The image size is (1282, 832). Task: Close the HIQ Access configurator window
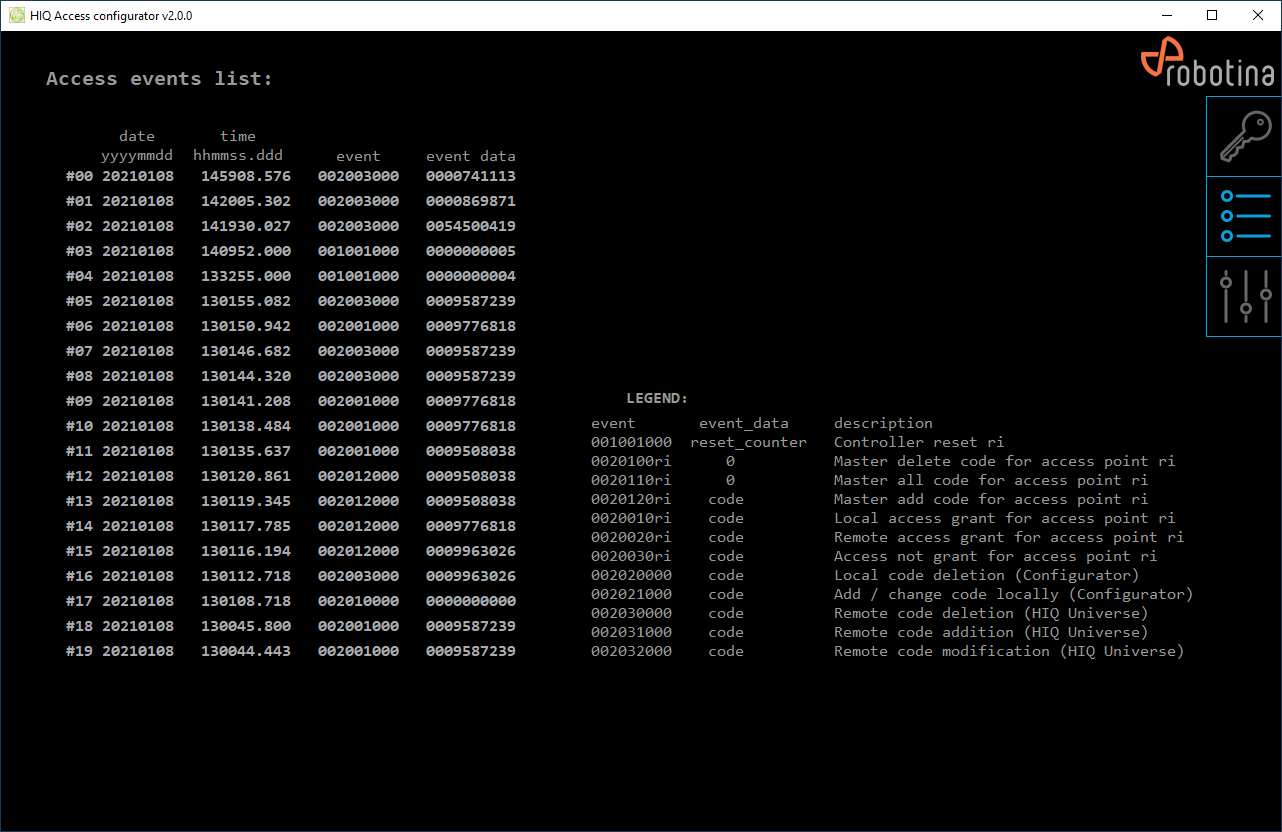click(1258, 15)
